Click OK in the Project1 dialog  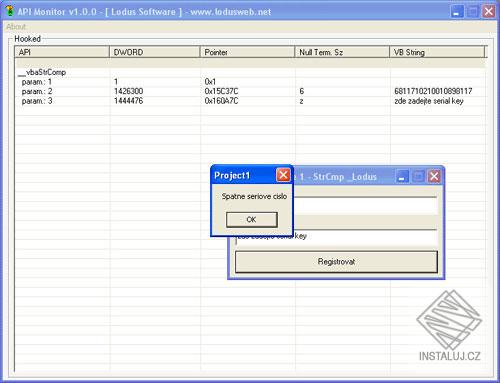coord(252,220)
